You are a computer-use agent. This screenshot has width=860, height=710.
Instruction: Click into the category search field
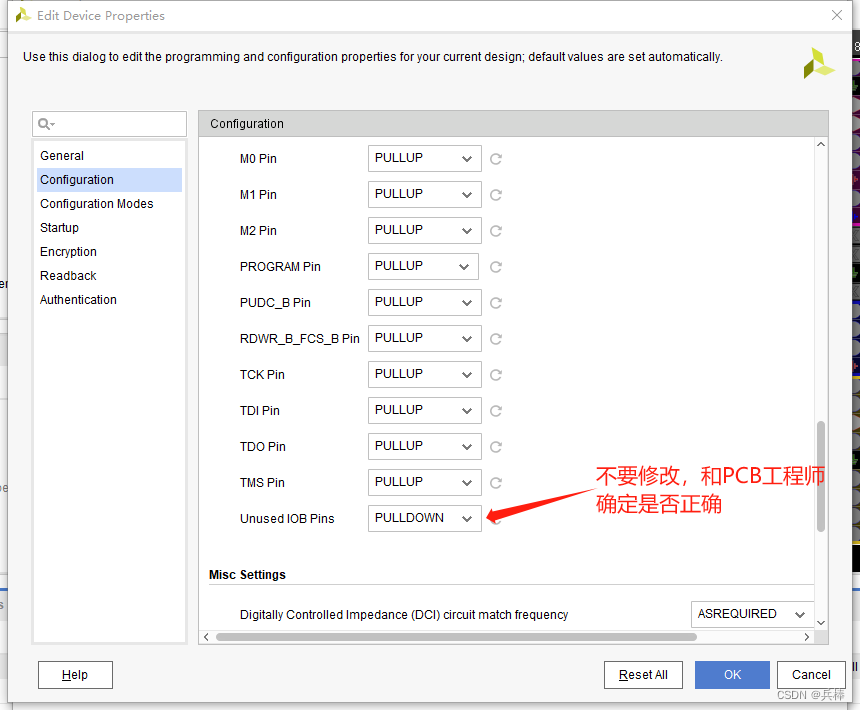point(109,124)
